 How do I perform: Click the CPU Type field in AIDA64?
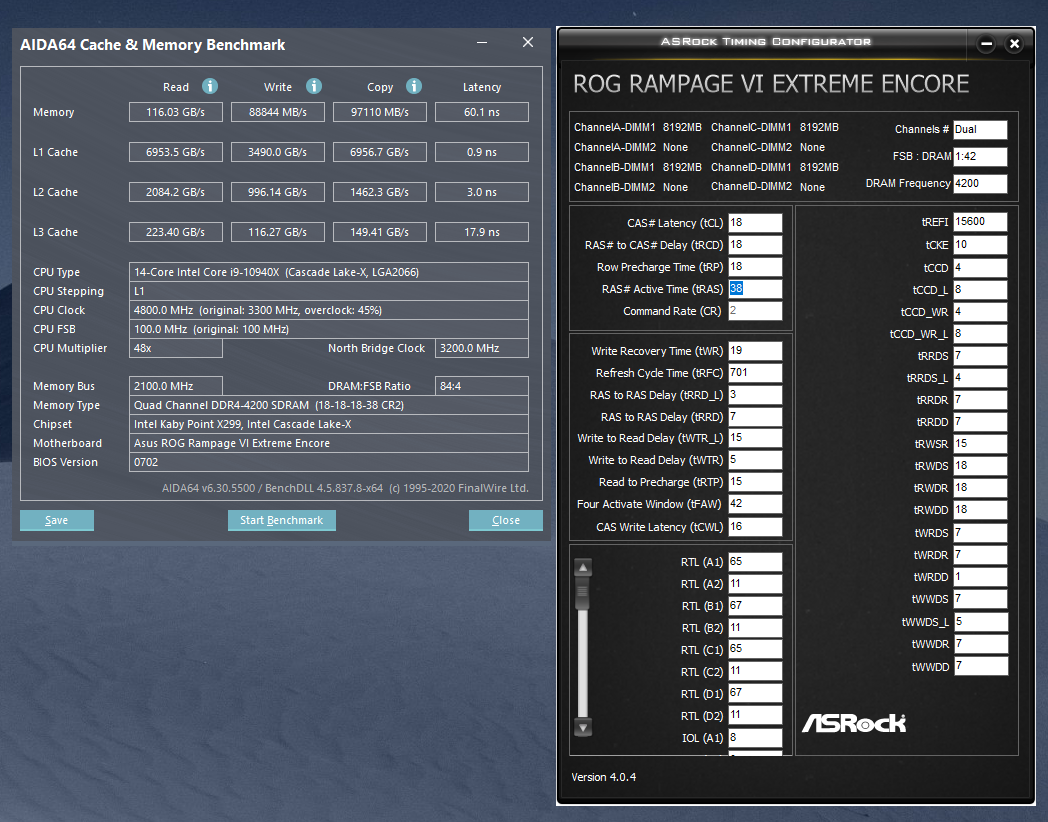(x=329, y=272)
